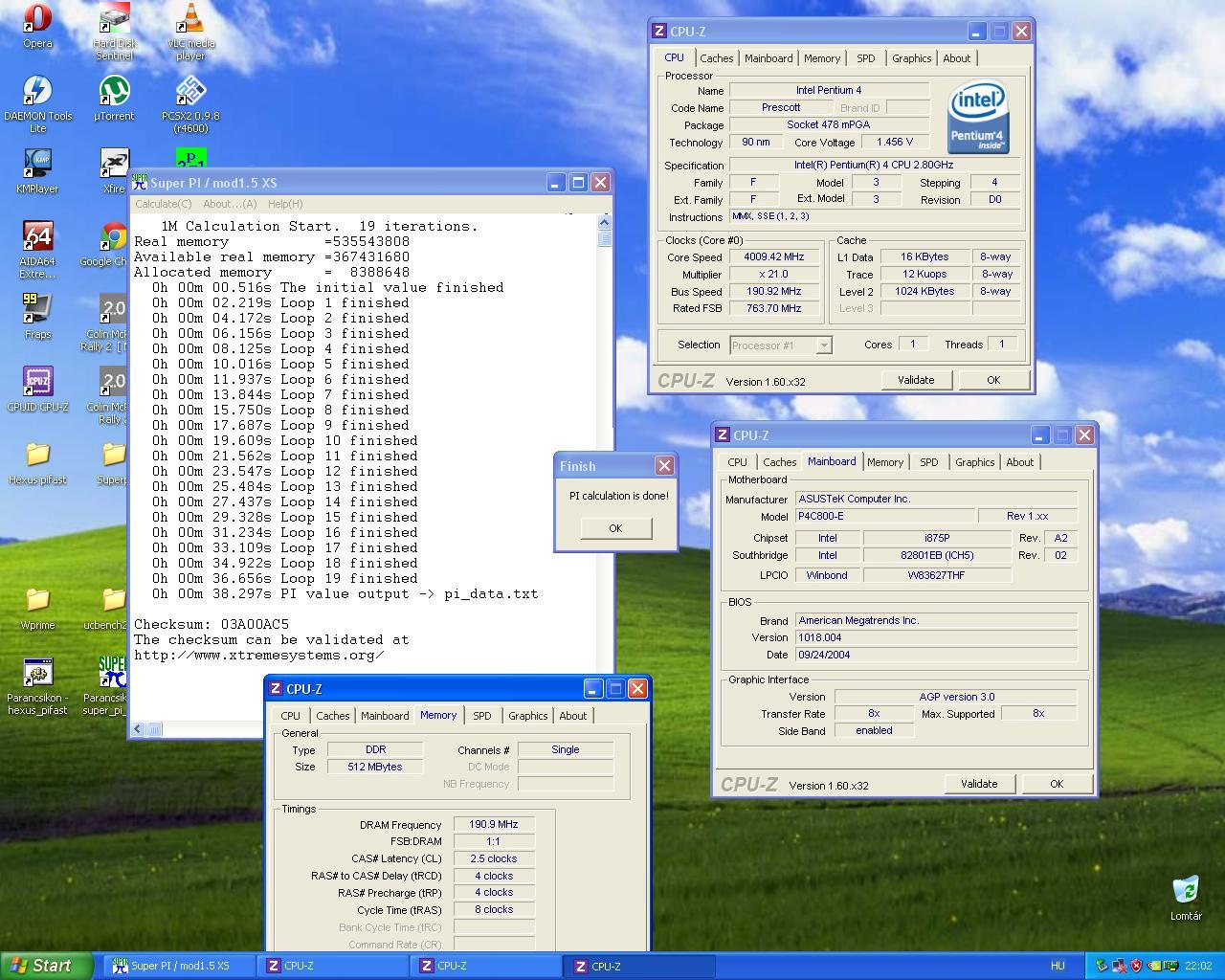The image size is (1225, 980).
Task: Click the Checksum: 03A00AC5 line
Action: click(x=212, y=624)
